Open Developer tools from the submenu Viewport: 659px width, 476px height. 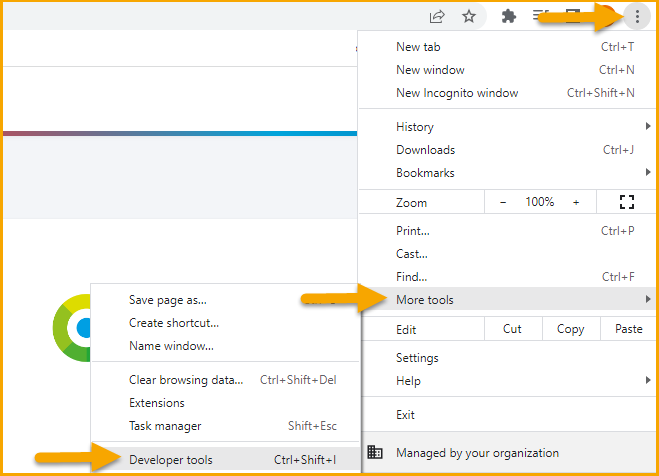[225, 460]
